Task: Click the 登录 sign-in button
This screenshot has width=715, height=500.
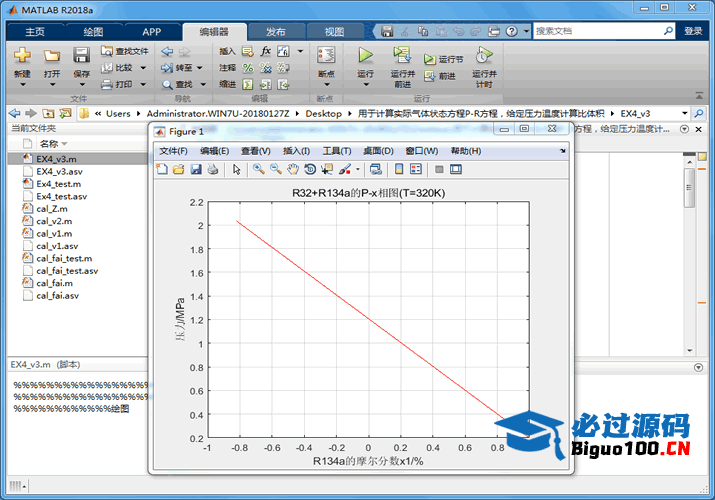Action: [x=693, y=31]
